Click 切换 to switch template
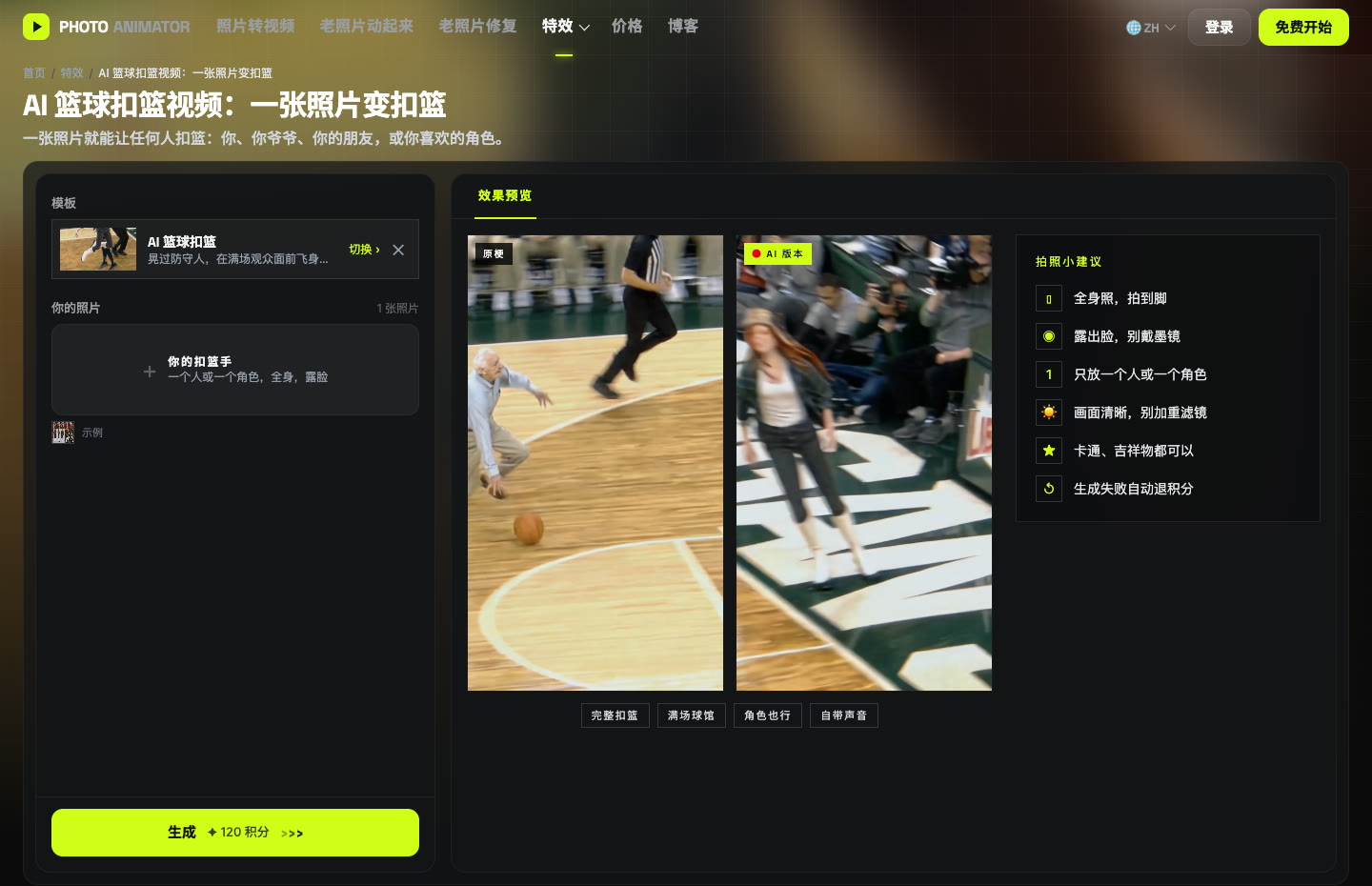Screen dimensions: 1372x886 364,250
